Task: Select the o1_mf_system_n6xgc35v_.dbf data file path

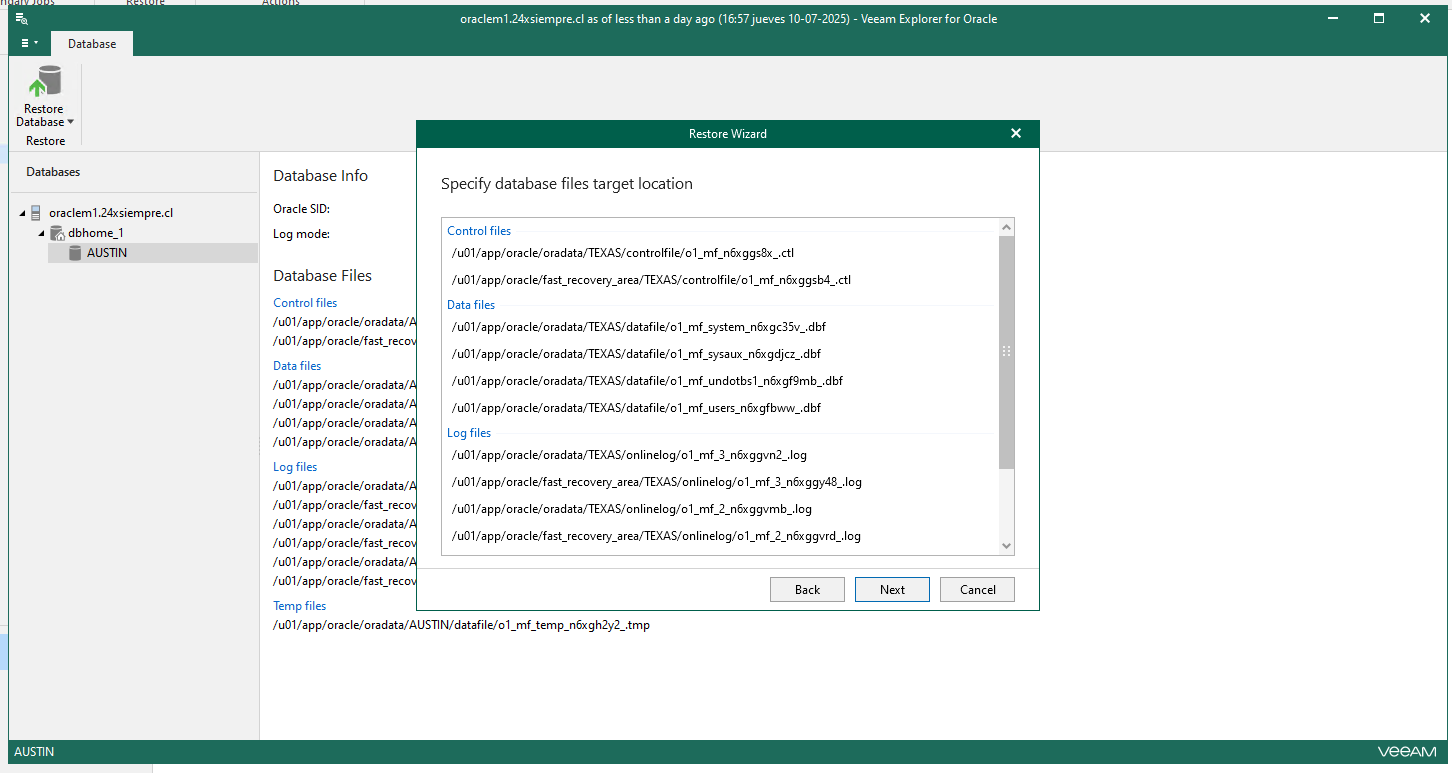Action: point(638,327)
